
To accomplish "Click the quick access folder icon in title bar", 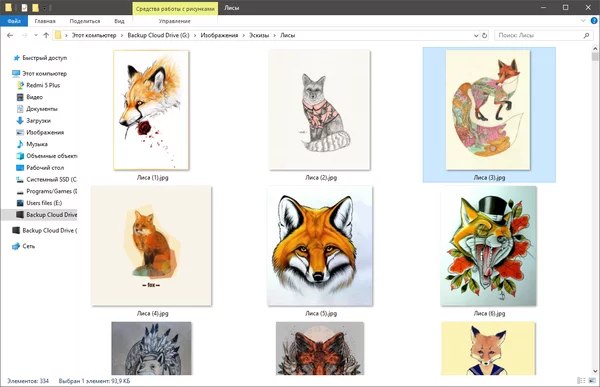I will click(8, 7).
